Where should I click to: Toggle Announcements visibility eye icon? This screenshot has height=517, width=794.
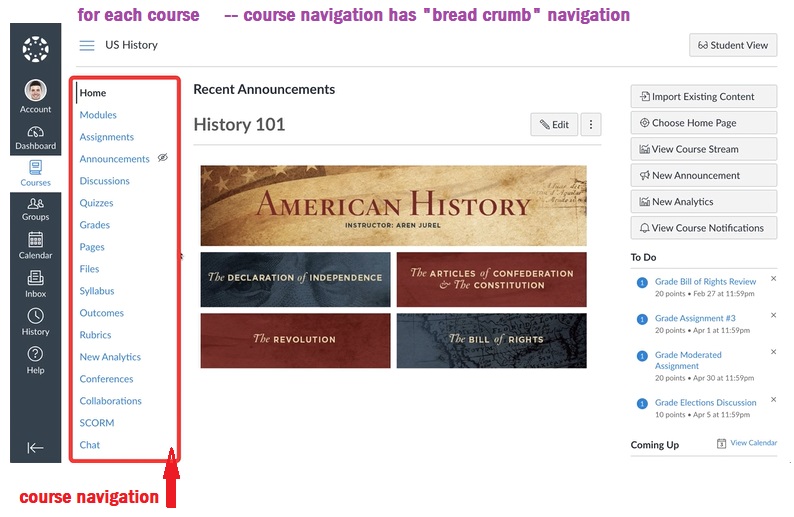[163, 158]
